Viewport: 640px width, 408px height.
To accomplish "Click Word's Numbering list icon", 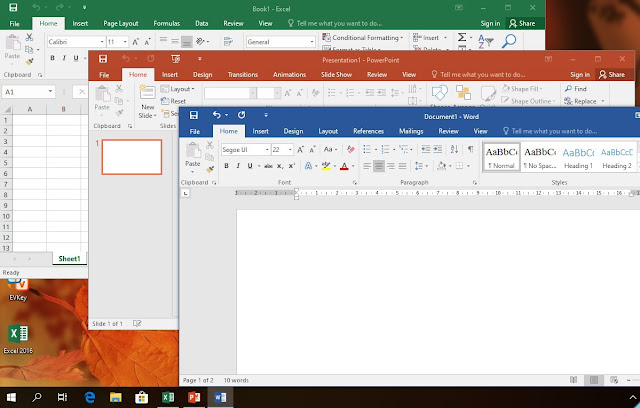I will pos(385,149).
